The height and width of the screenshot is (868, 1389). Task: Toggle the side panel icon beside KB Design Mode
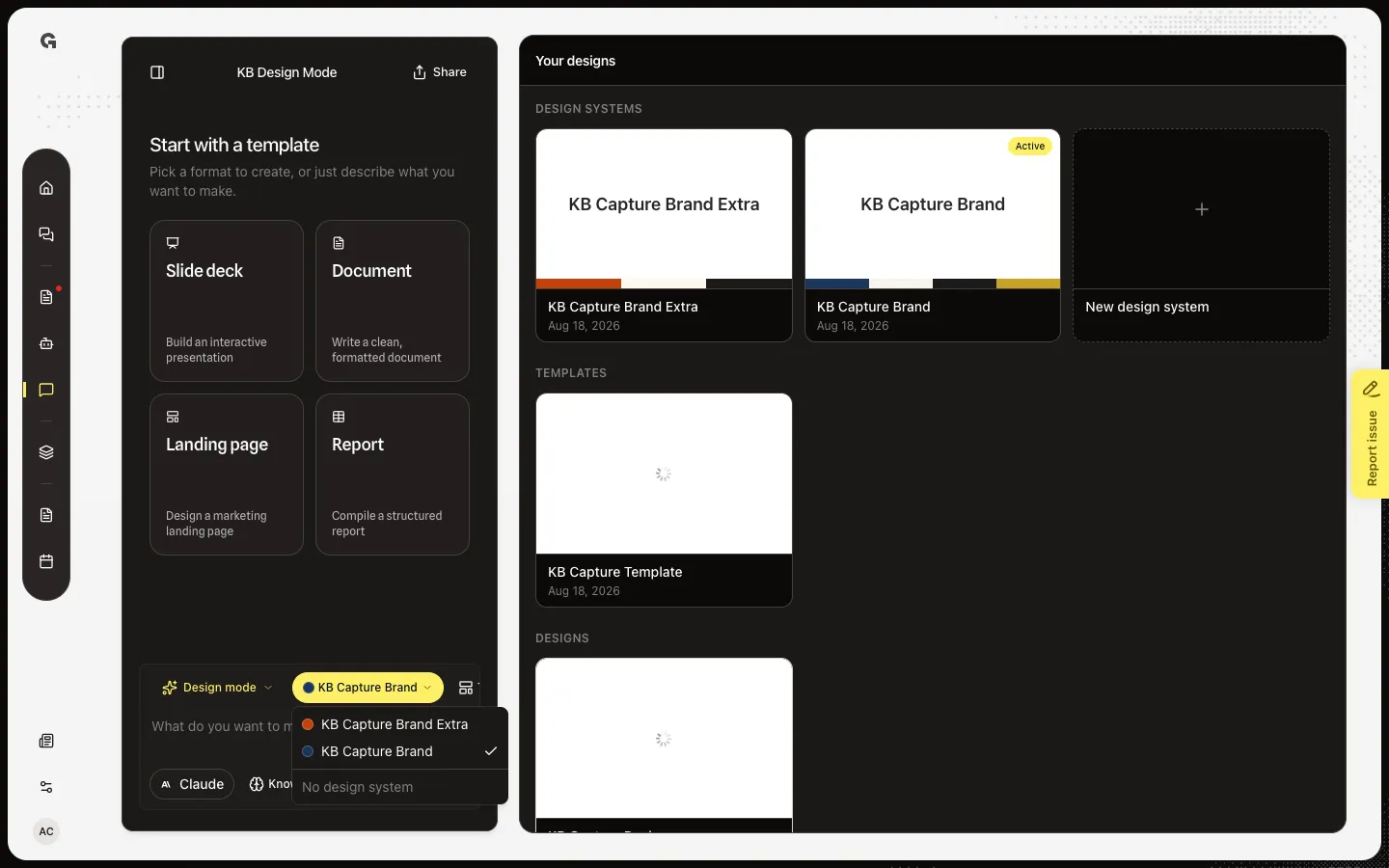coord(157,72)
